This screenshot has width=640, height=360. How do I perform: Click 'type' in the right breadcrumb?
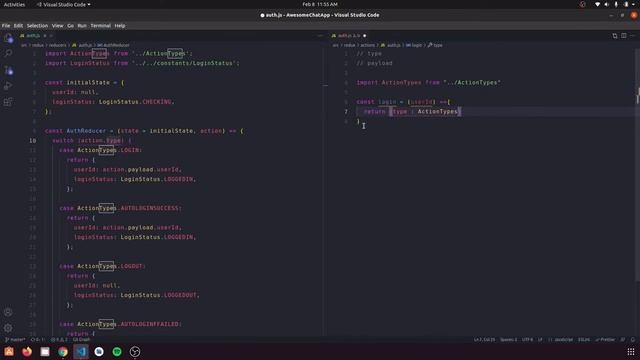coord(438,45)
